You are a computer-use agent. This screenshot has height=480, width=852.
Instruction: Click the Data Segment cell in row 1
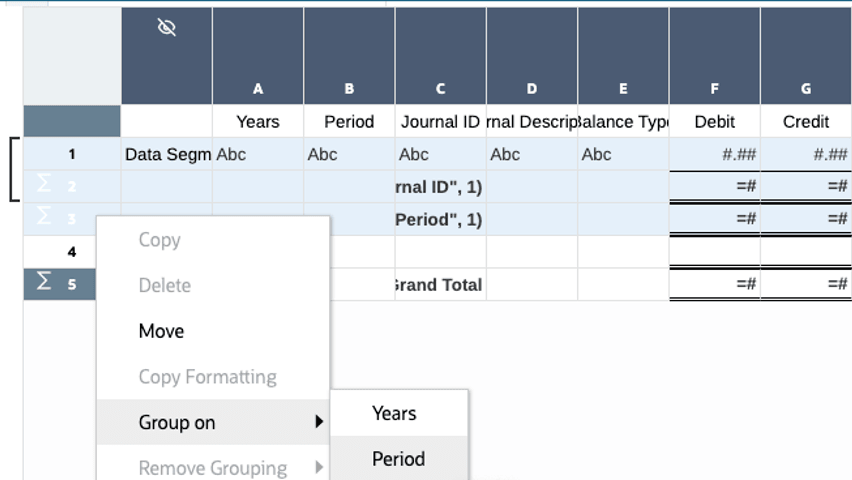coord(167,155)
